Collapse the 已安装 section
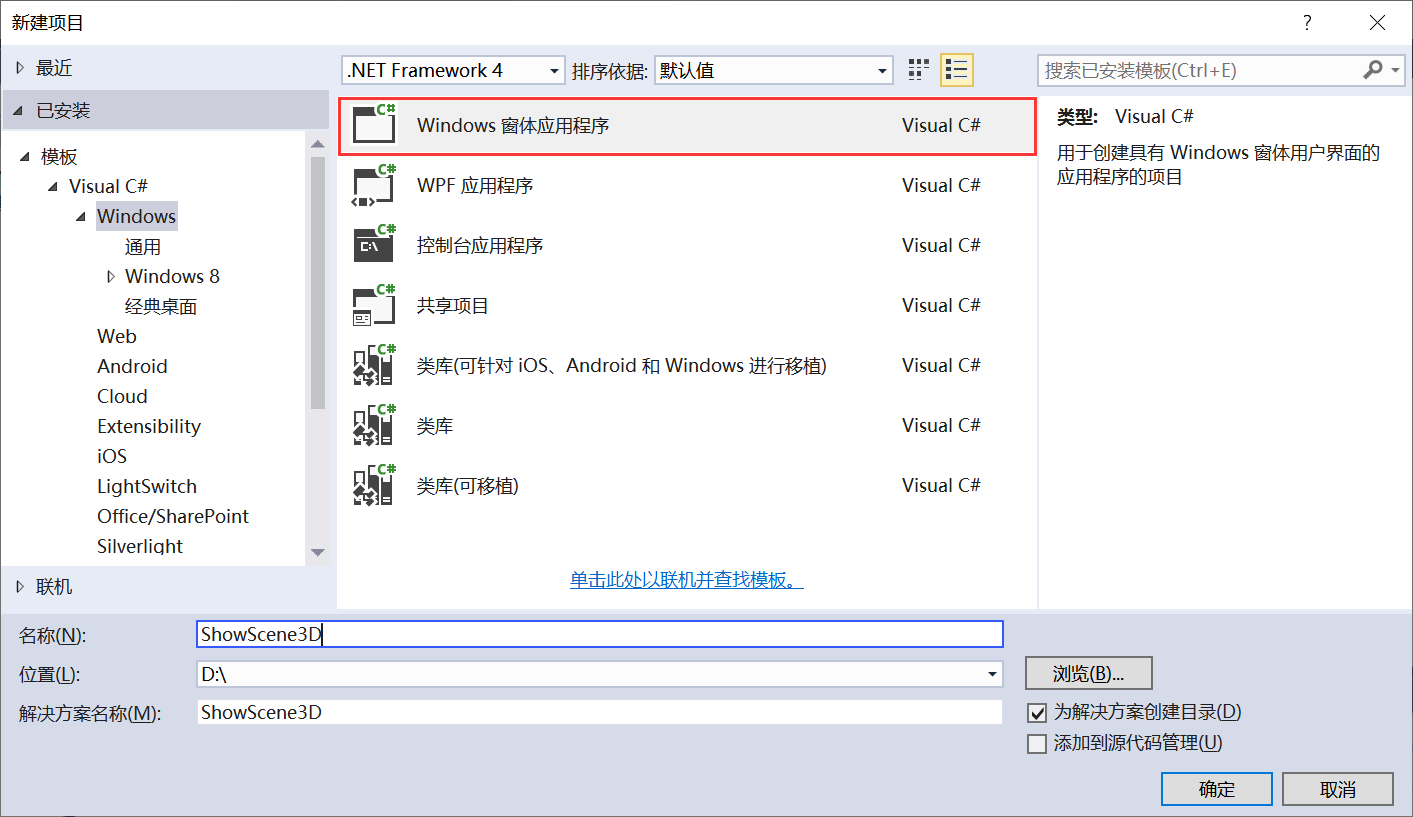The height and width of the screenshot is (817, 1413). 20,111
